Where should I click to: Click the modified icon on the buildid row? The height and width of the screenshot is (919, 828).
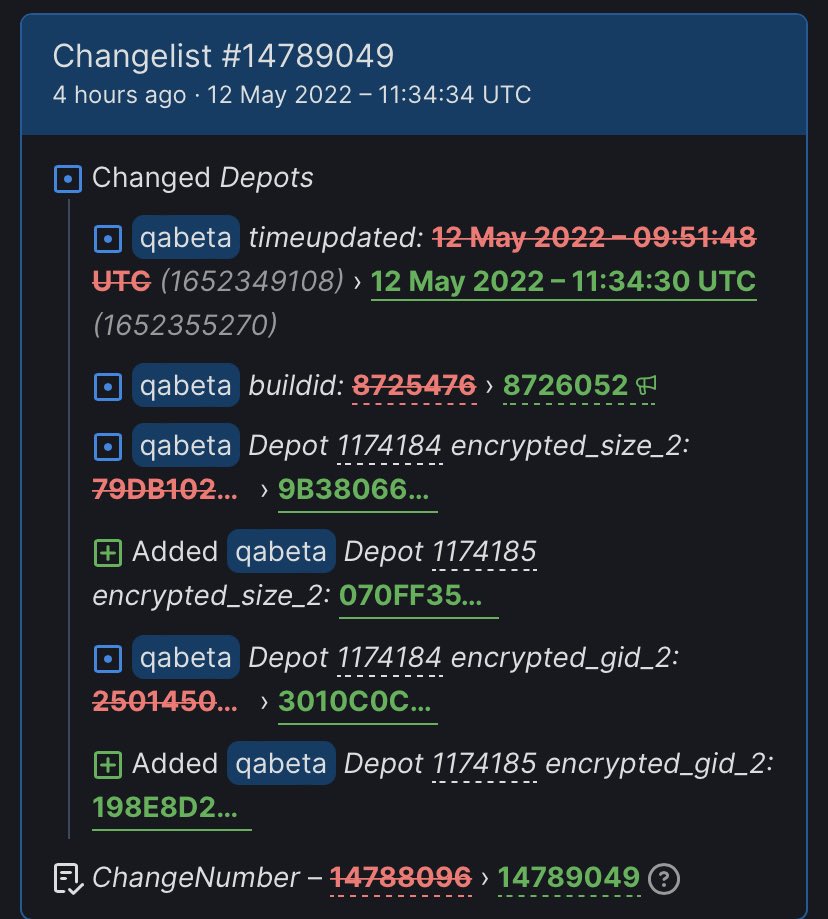point(107,385)
